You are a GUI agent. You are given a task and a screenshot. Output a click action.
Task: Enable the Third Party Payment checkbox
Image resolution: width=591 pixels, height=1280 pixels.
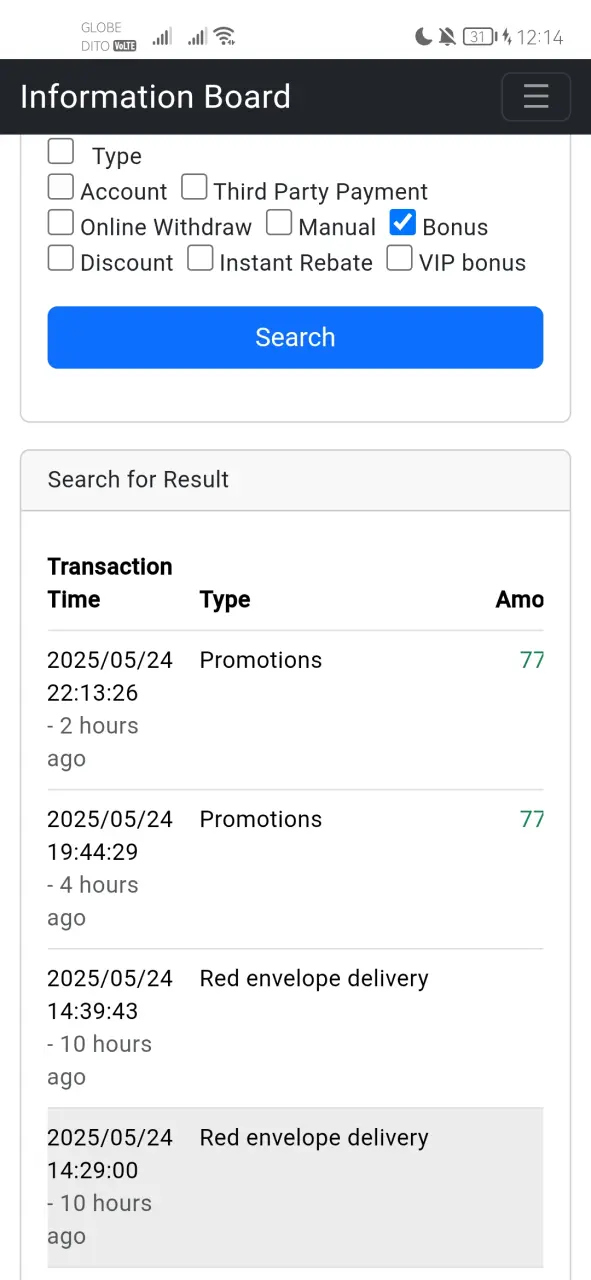(x=194, y=187)
